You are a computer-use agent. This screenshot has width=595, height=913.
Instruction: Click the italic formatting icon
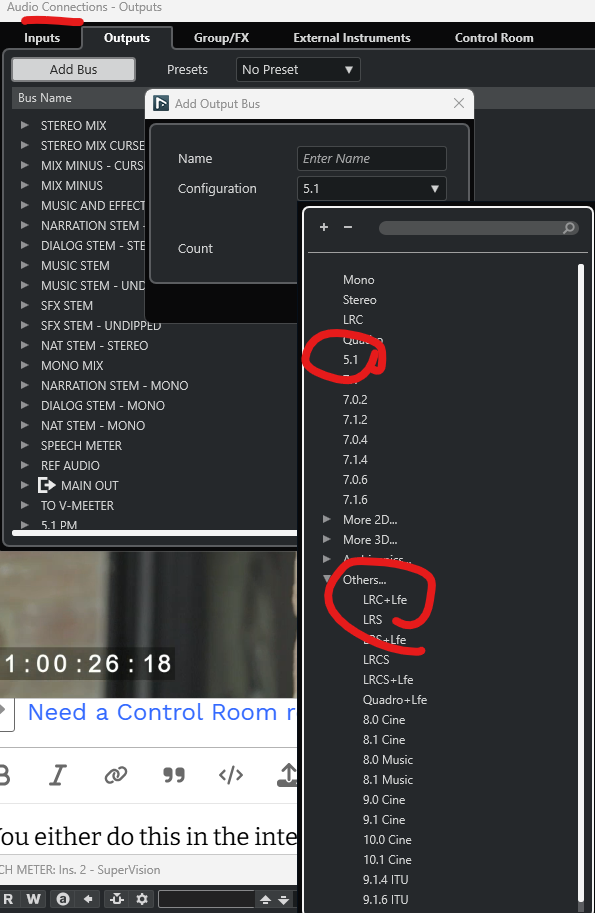pos(58,775)
